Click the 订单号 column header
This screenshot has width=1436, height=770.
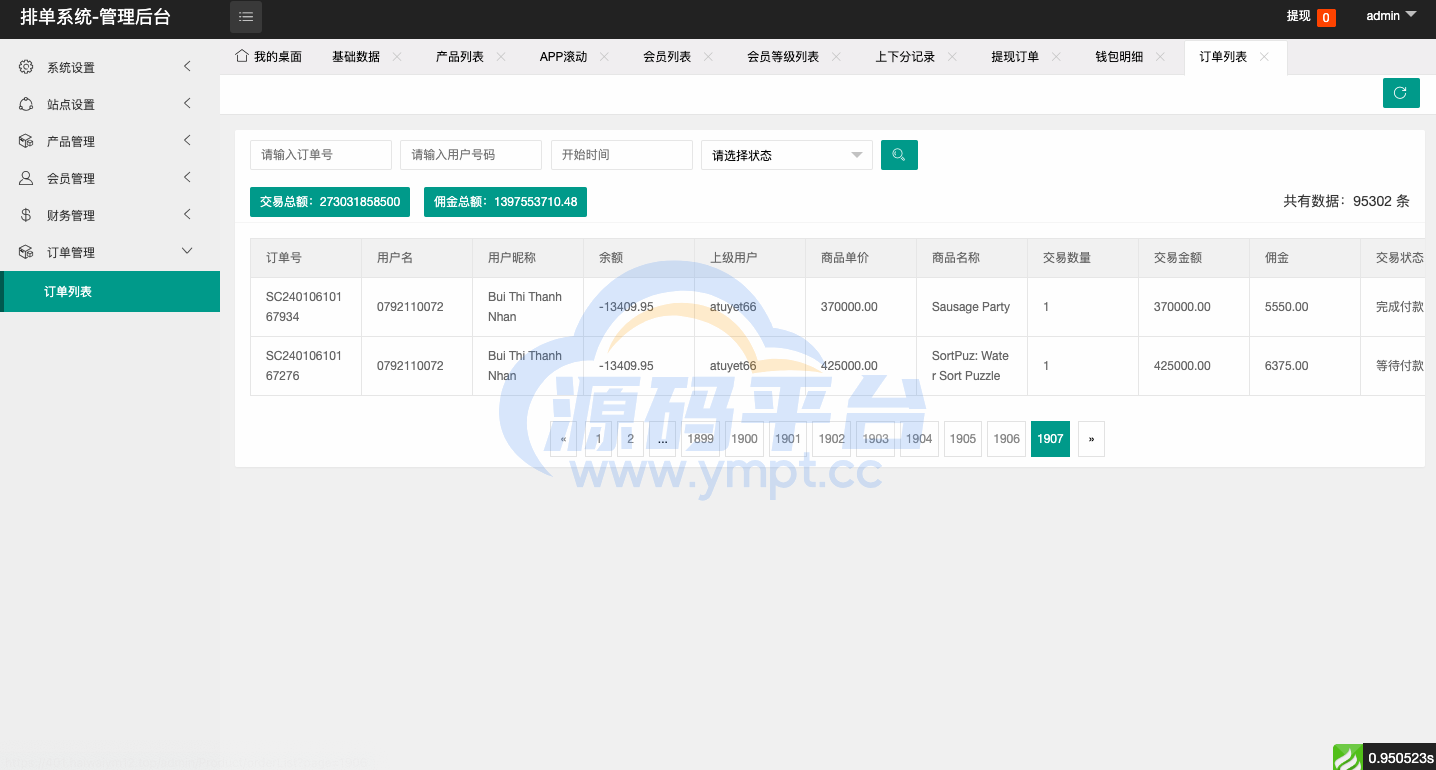[x=284, y=258]
